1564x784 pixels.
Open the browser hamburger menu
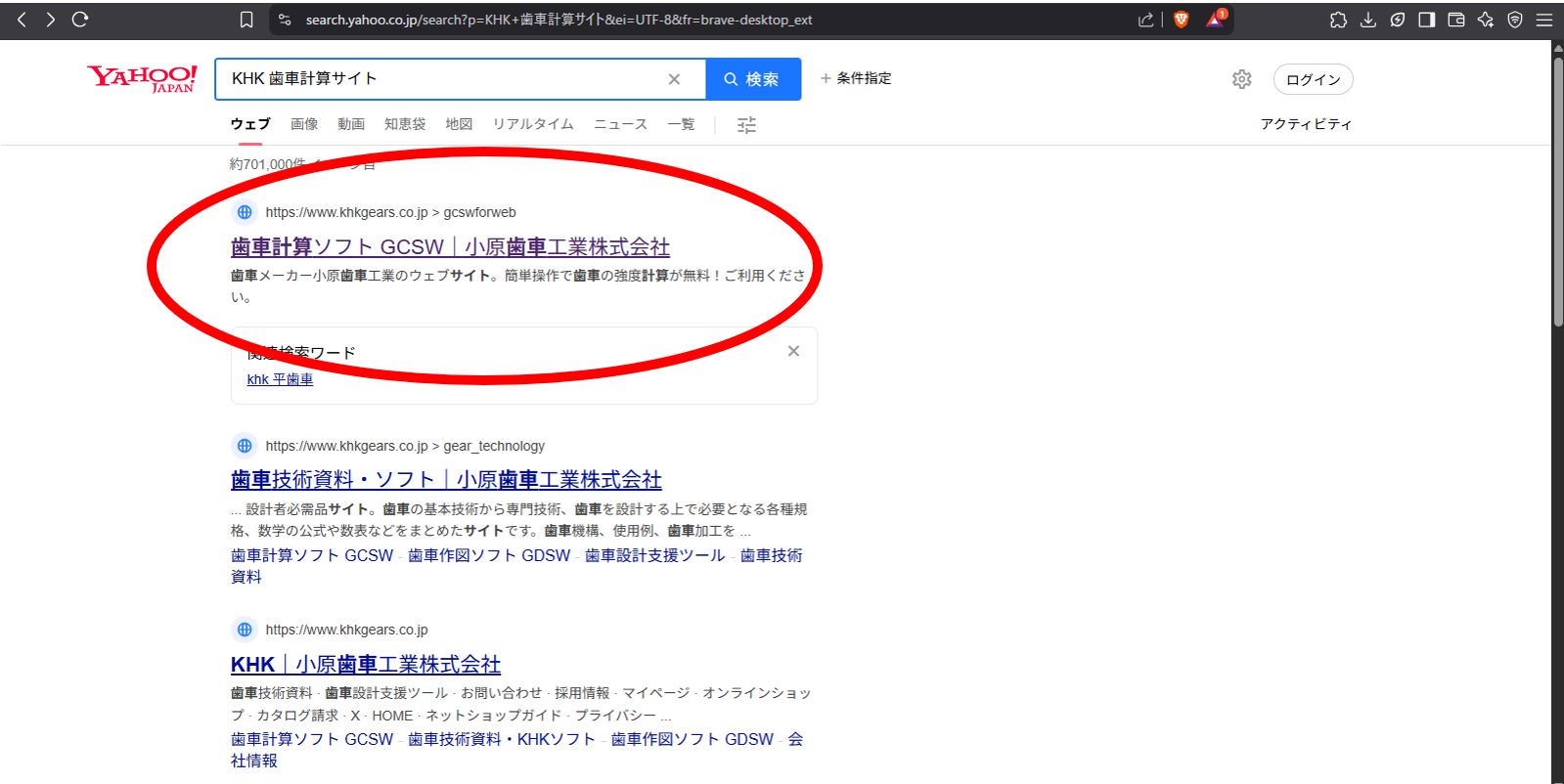pos(1544,20)
